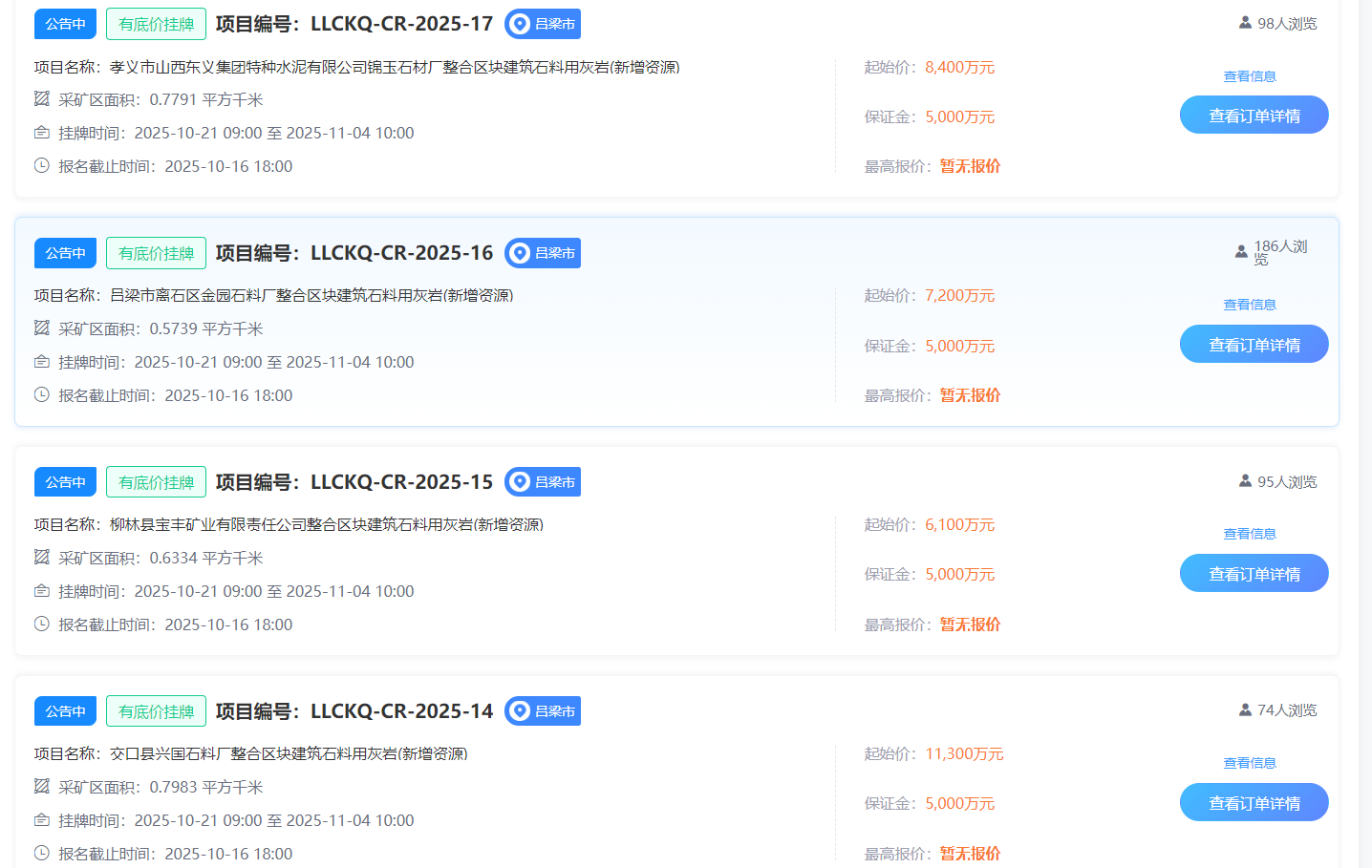Click listing time icon in LLCKQ-CR-2025-14 card
This screenshot has height=868, width=1372.
pos(42,820)
